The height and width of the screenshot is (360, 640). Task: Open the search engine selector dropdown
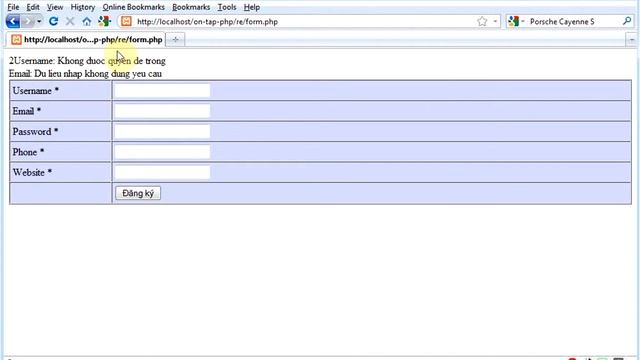pyautogui.click(x=516, y=21)
